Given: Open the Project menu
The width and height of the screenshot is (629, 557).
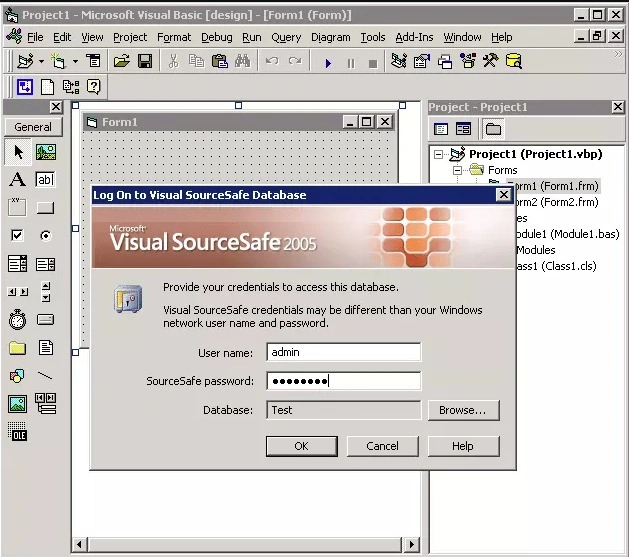Looking at the screenshot, I should tap(130, 37).
